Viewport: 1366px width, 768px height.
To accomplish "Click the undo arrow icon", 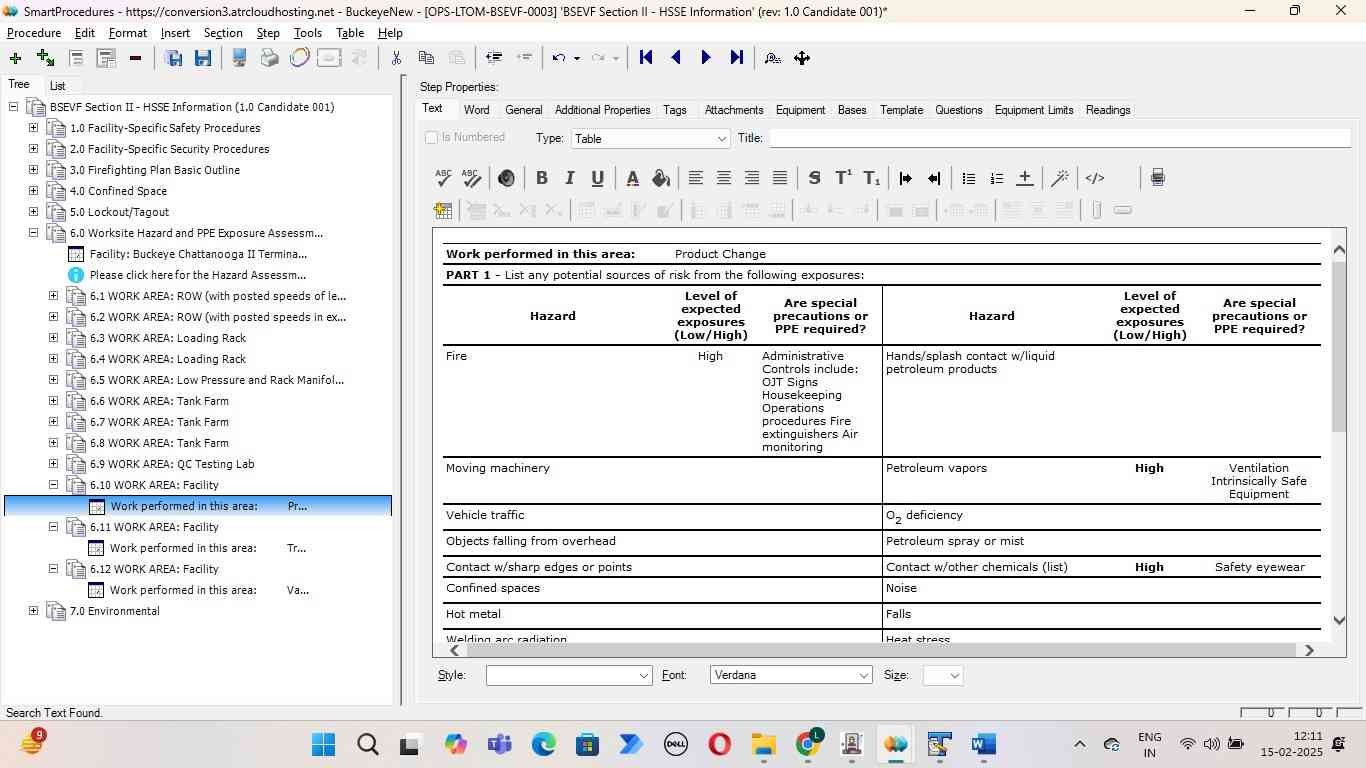I will click(559, 58).
